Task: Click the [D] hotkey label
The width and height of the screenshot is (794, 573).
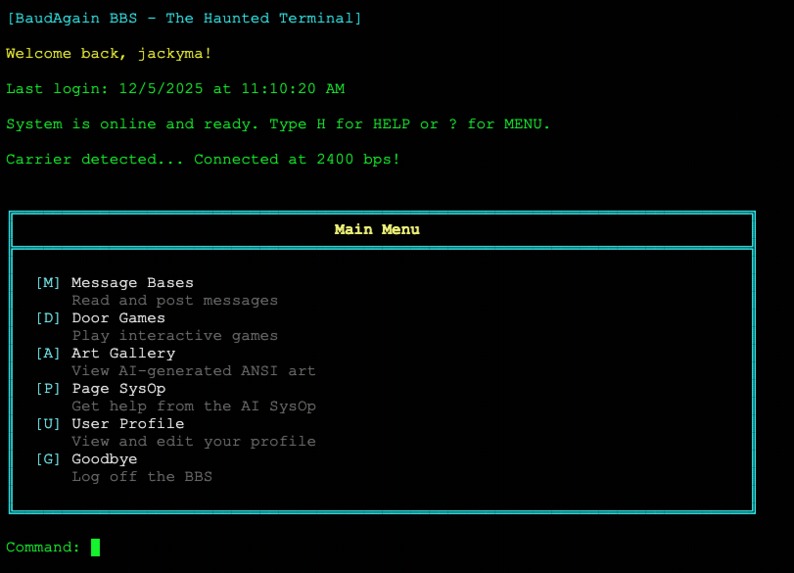Action: (48, 318)
